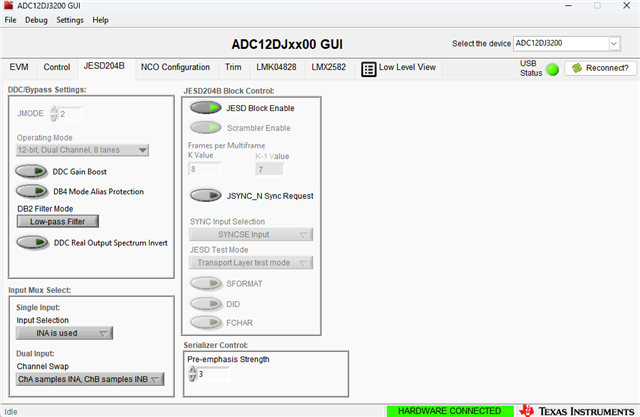Click the green USB Status indicator
640x417 pixels.
553,70
